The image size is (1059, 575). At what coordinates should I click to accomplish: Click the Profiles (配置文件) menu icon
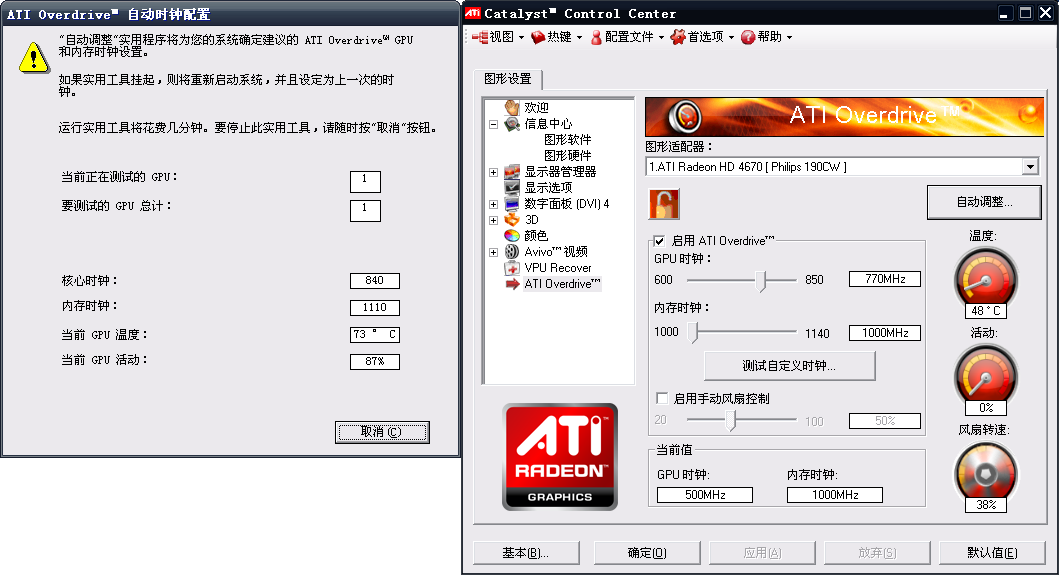click(x=596, y=37)
